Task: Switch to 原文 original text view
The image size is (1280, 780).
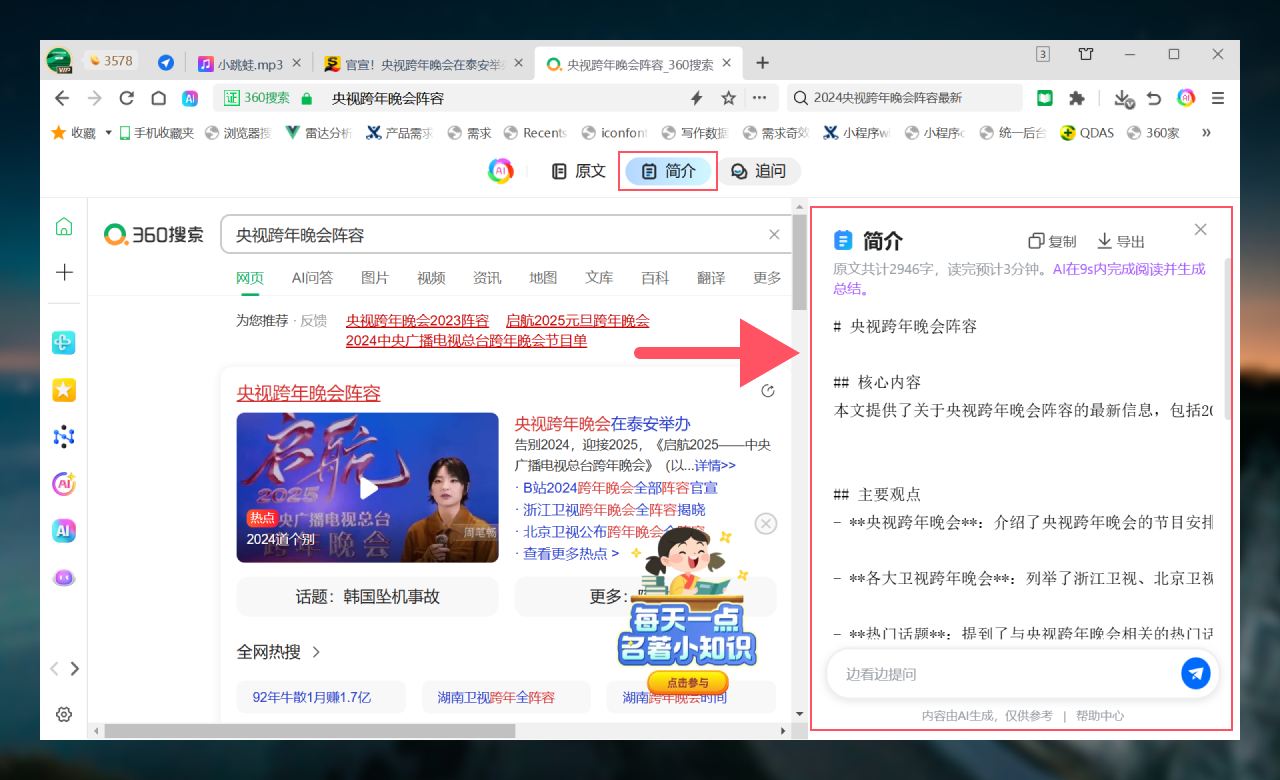Action: click(x=579, y=171)
